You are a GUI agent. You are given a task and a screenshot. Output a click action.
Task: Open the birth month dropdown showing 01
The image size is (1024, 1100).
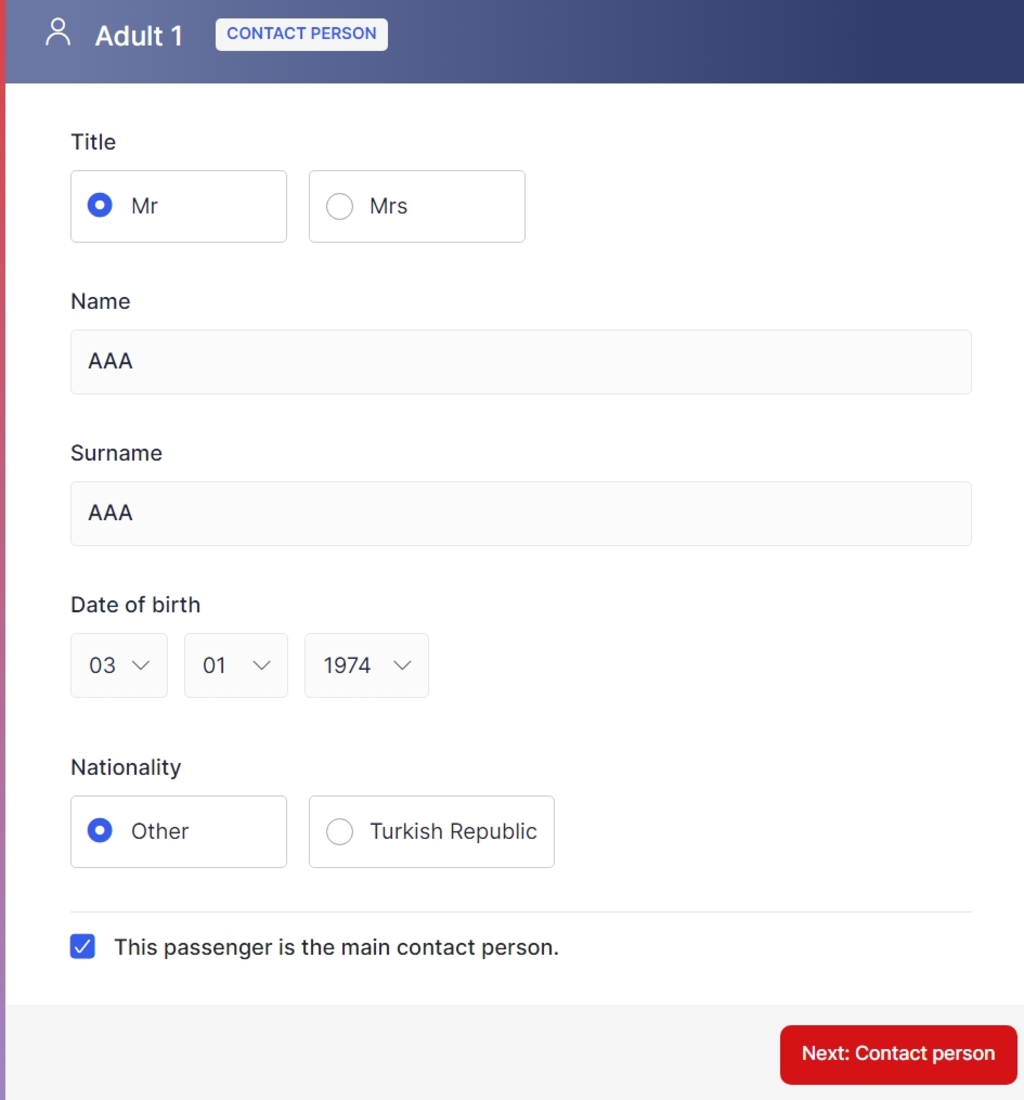[x=236, y=665]
